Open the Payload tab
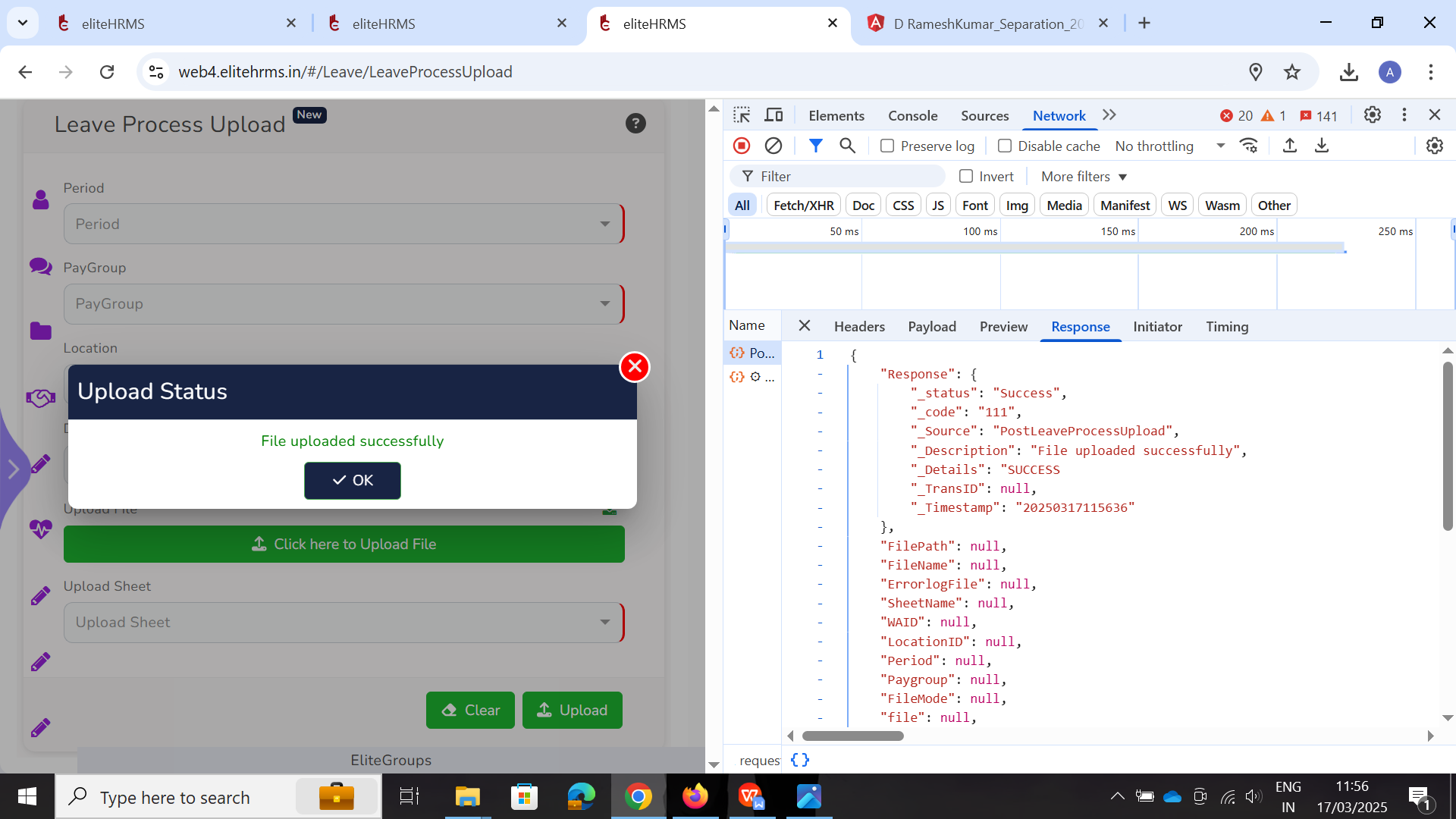This screenshot has width=1456, height=819. pyautogui.click(x=932, y=326)
